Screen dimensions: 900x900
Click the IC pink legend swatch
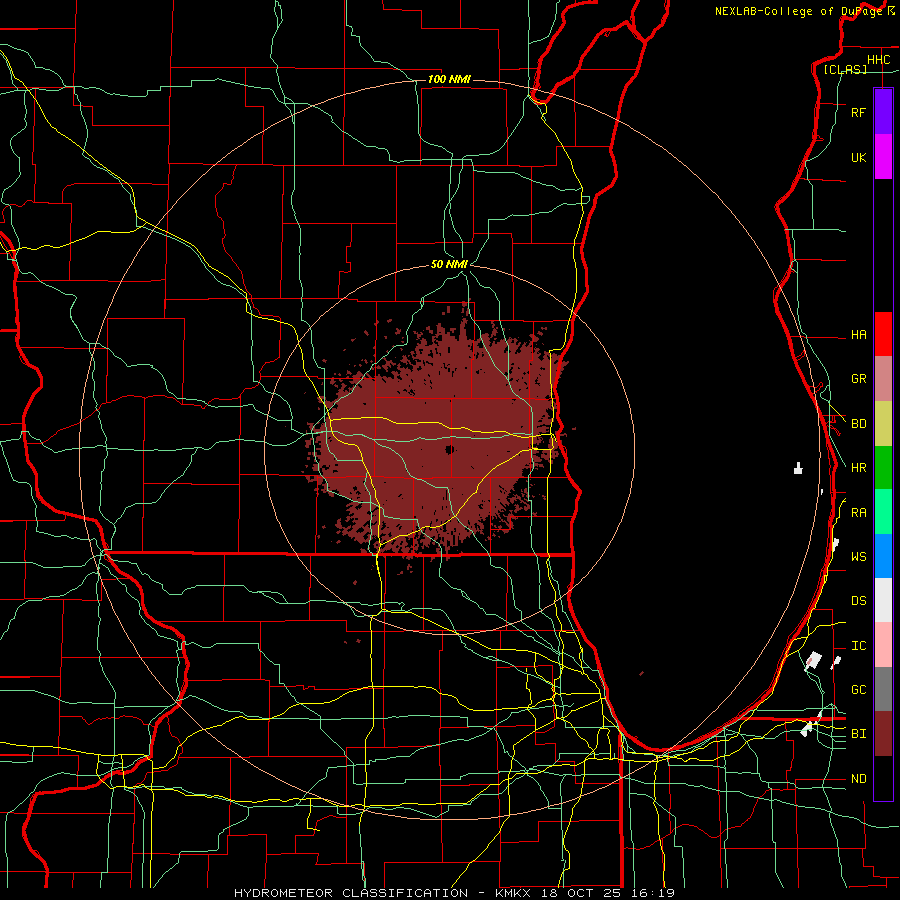point(883,645)
